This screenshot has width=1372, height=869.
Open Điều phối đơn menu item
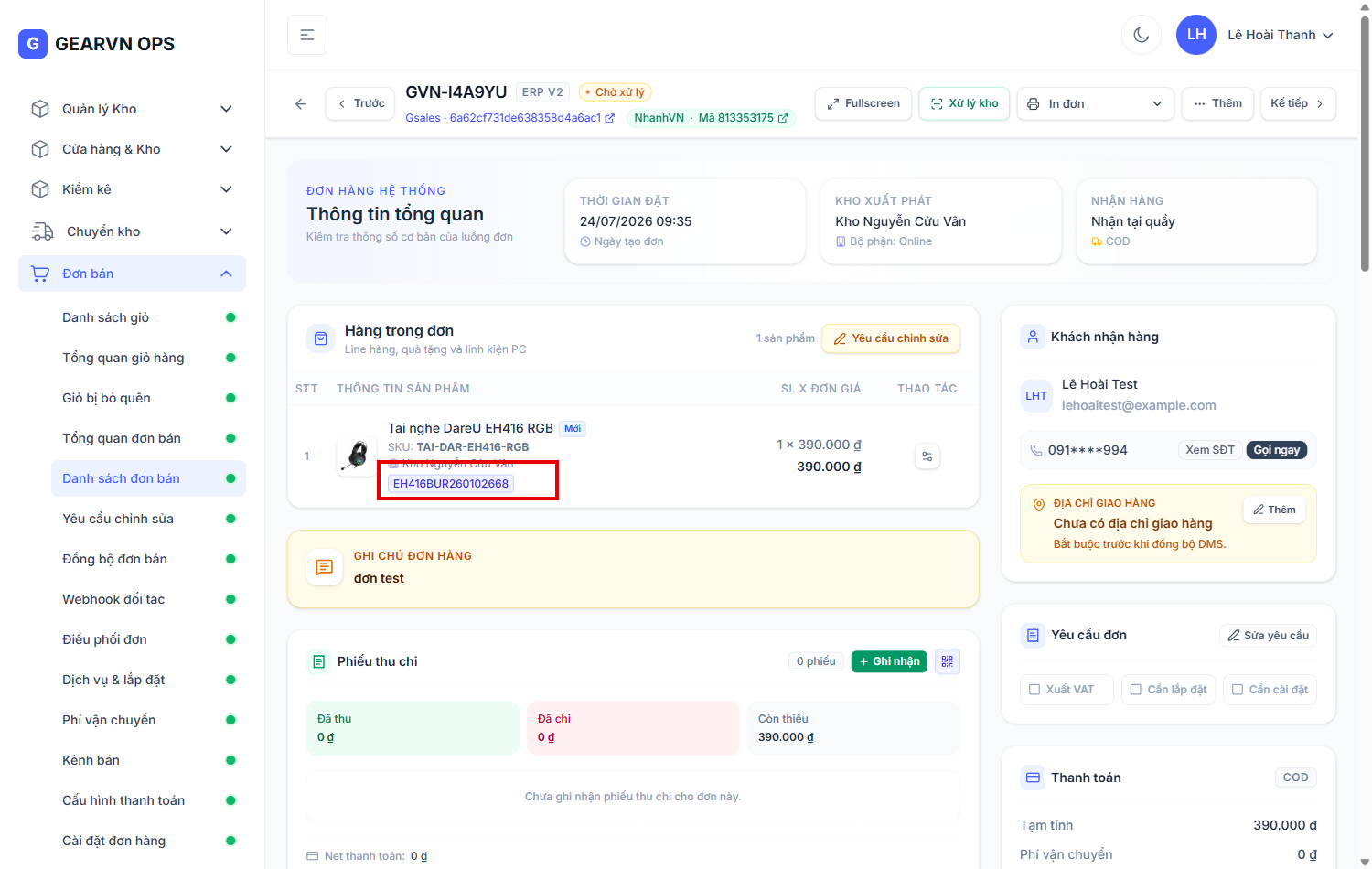point(148,639)
